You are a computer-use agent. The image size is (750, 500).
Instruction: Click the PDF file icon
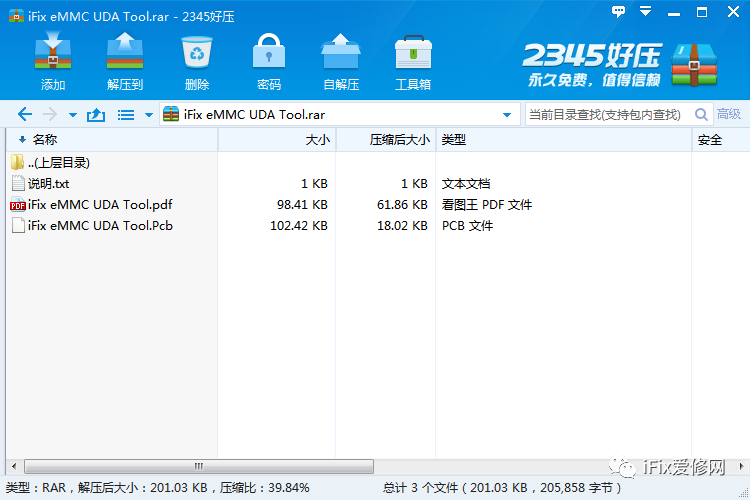18,205
